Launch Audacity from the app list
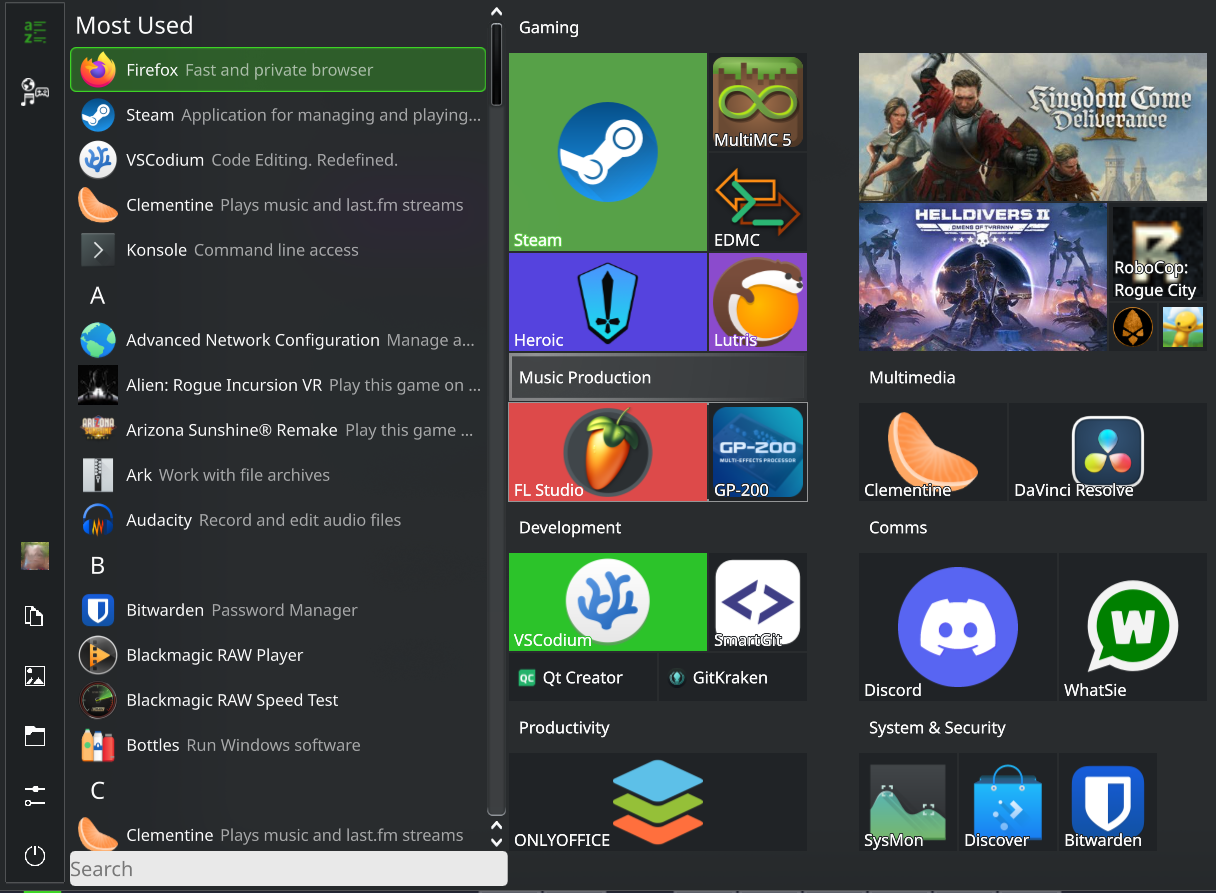The height and width of the screenshot is (893, 1216). pos(278,520)
